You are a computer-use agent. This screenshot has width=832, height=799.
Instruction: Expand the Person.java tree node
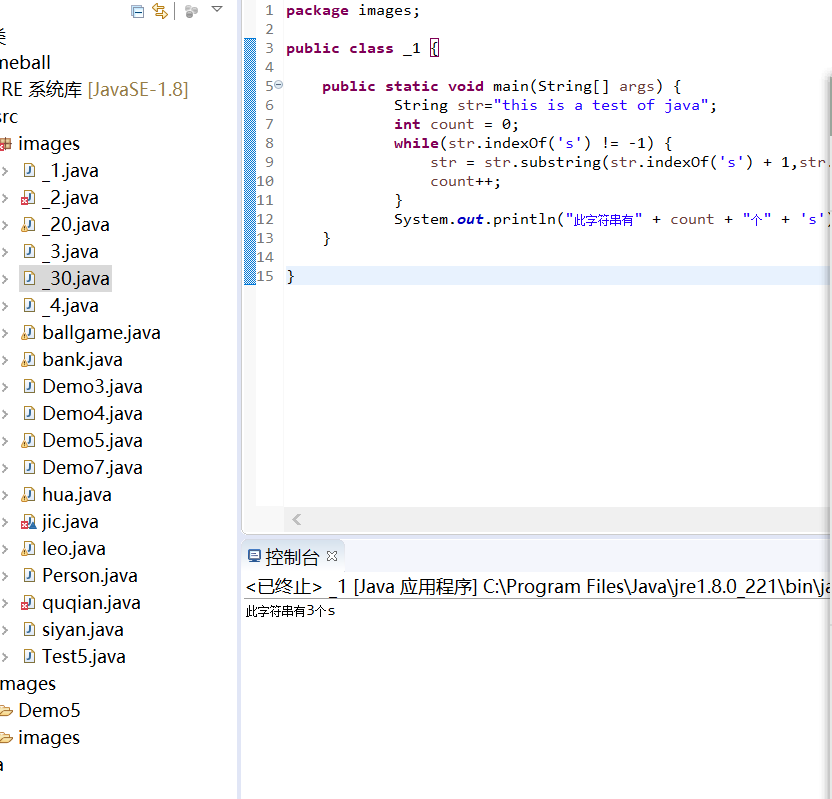point(5,576)
